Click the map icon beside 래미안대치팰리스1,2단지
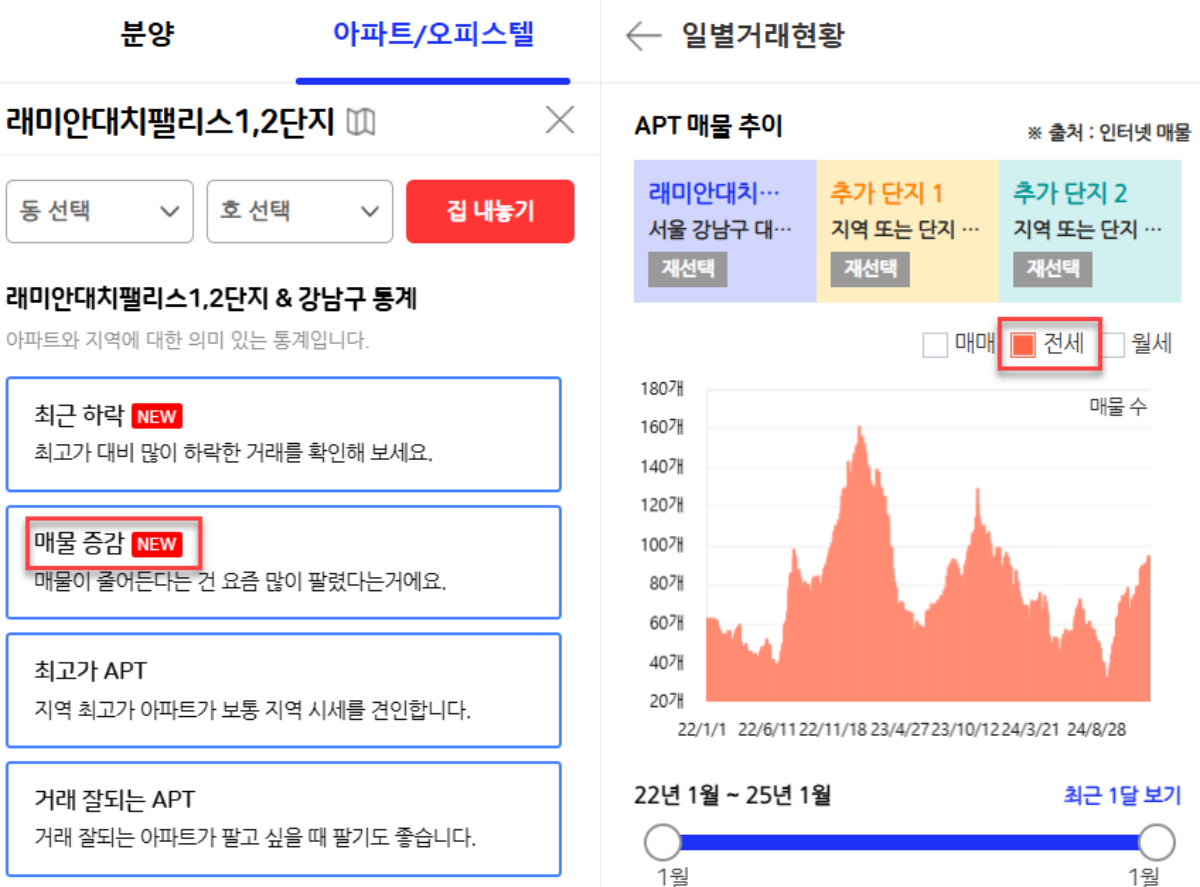Screen dimensions: 1200x887 (360, 120)
